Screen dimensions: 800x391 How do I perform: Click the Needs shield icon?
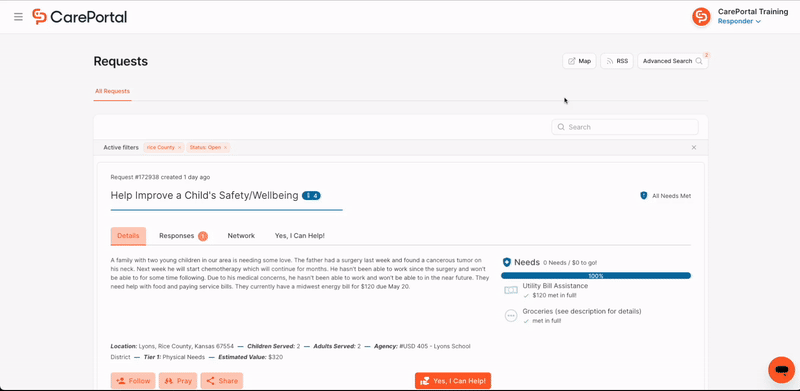[x=506, y=262]
